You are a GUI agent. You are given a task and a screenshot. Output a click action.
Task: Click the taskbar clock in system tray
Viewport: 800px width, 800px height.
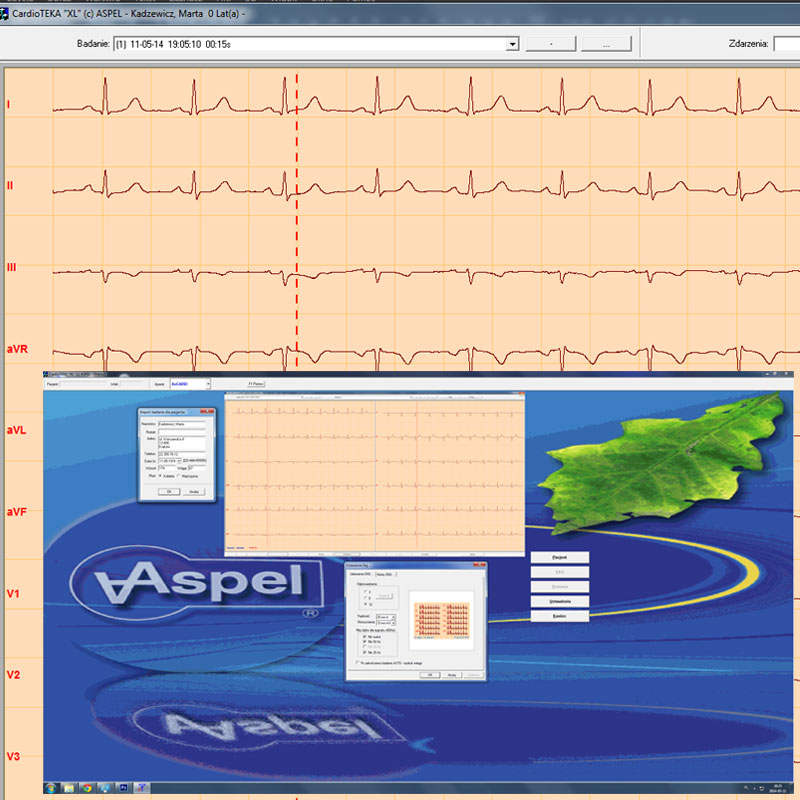tap(778, 788)
